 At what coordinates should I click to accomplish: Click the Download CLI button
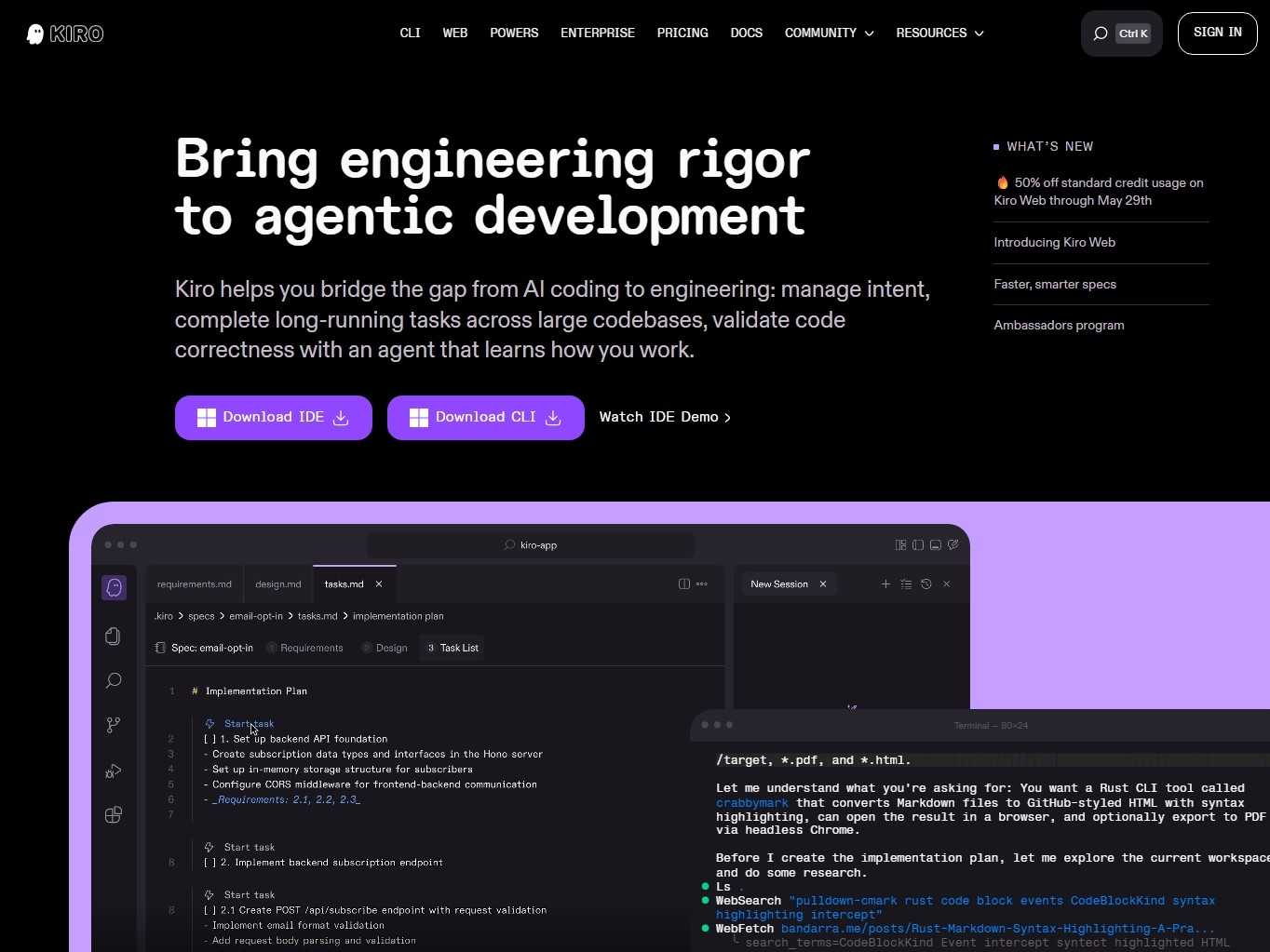[486, 418]
